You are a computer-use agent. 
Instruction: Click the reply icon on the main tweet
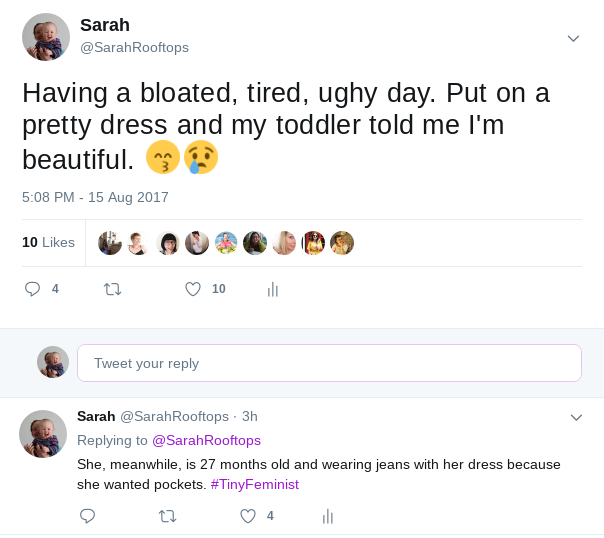(x=33, y=289)
